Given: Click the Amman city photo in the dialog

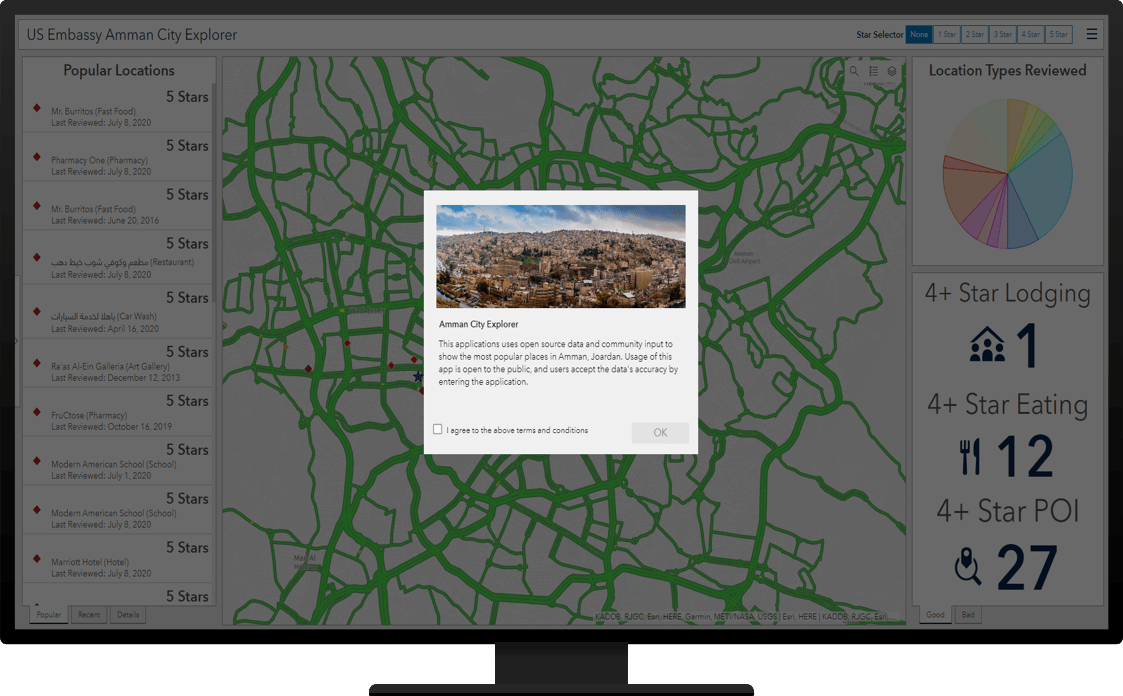Looking at the screenshot, I should [x=561, y=256].
